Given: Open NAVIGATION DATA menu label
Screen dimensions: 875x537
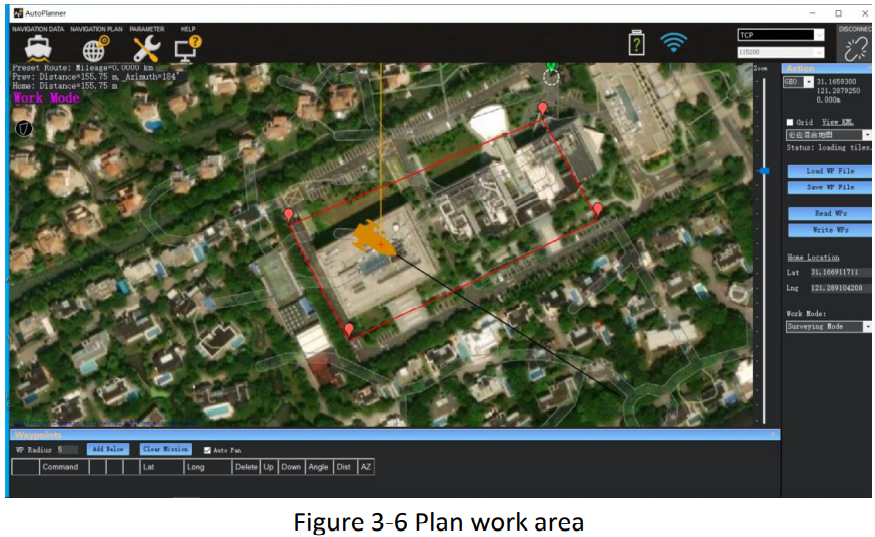Looking at the screenshot, I should [38, 29].
